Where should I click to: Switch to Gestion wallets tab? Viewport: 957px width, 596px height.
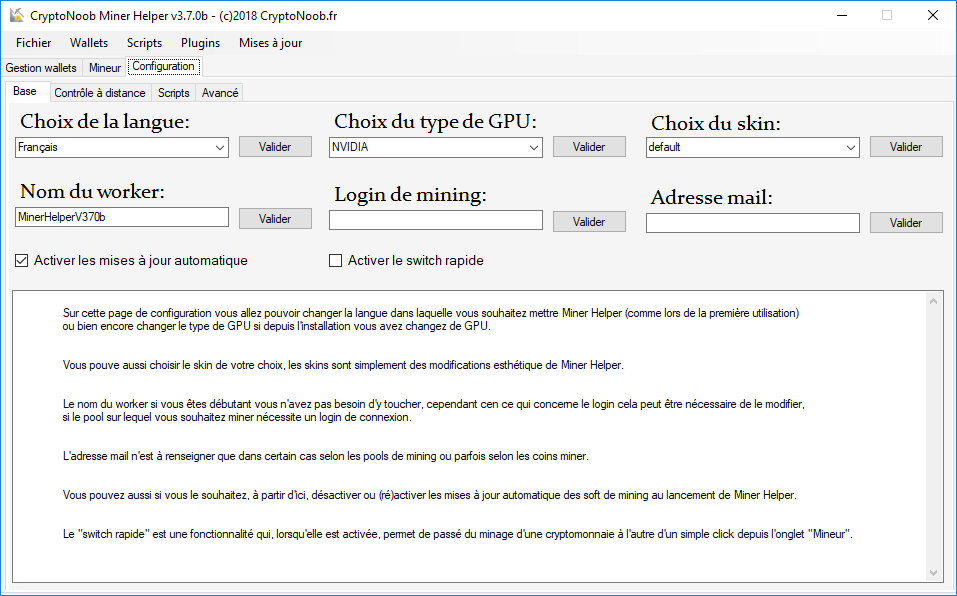pos(41,68)
